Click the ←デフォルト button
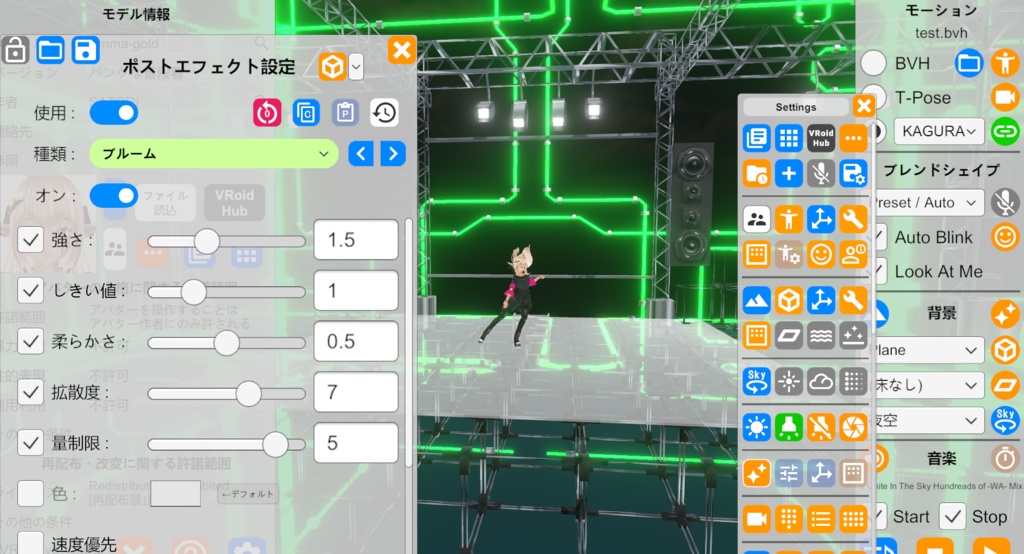1024x554 pixels. pos(248,494)
